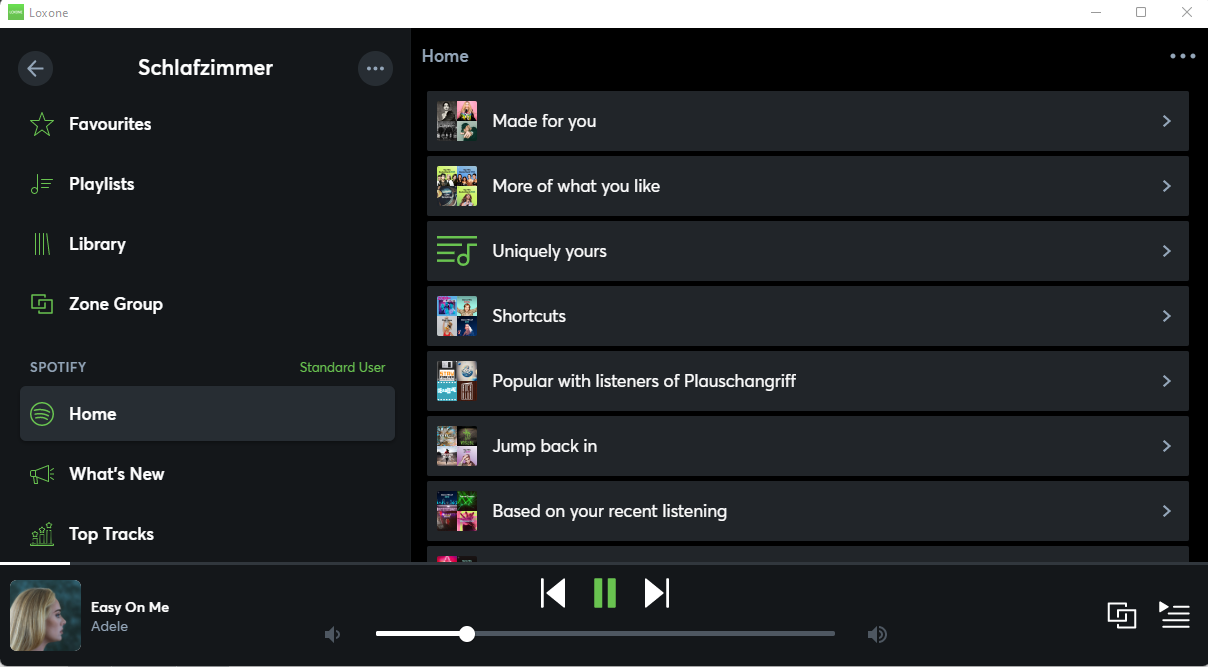The image size is (1208, 667).
Task: Click the Spotify logo beside Home
Action: [42, 414]
